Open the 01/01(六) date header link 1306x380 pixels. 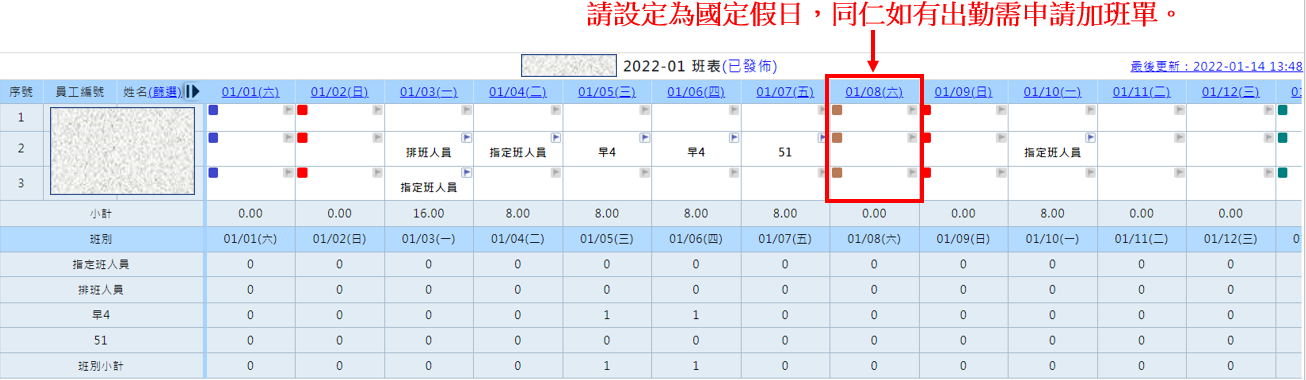(x=250, y=92)
